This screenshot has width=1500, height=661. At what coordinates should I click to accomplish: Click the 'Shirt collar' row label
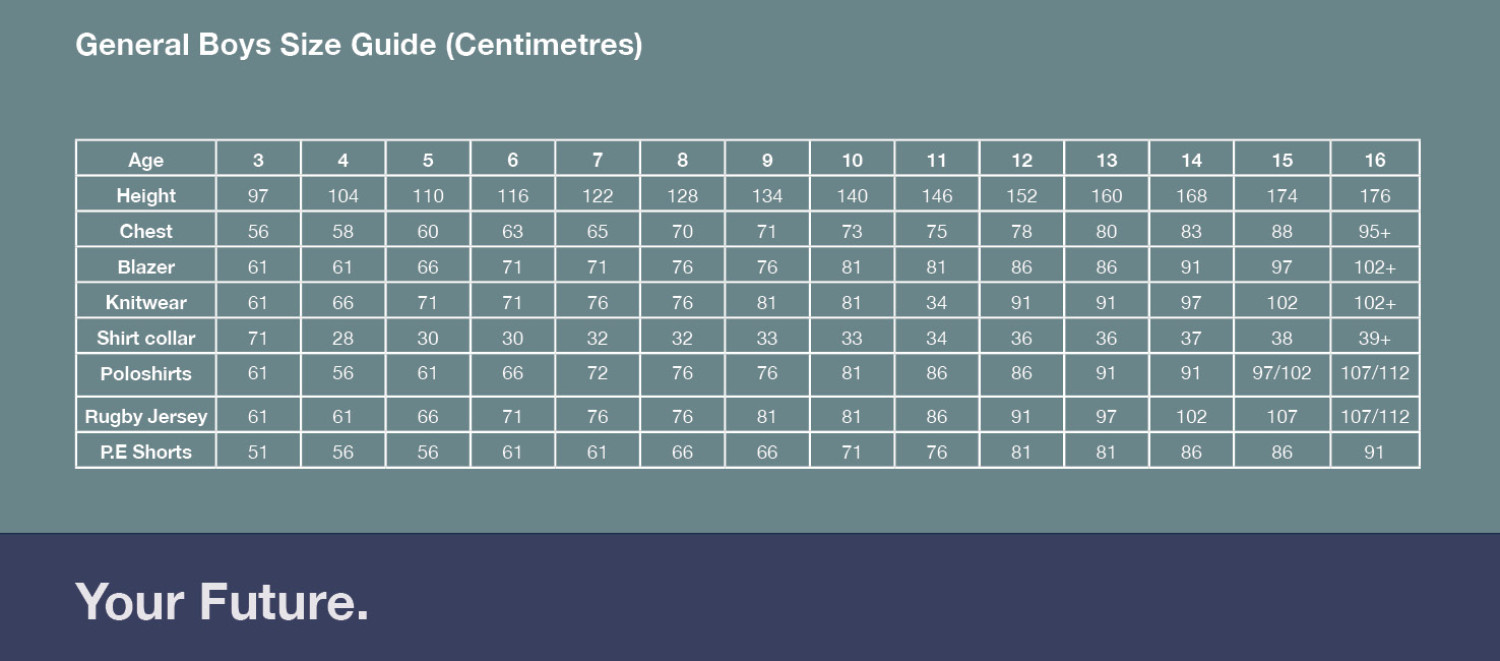pos(146,337)
